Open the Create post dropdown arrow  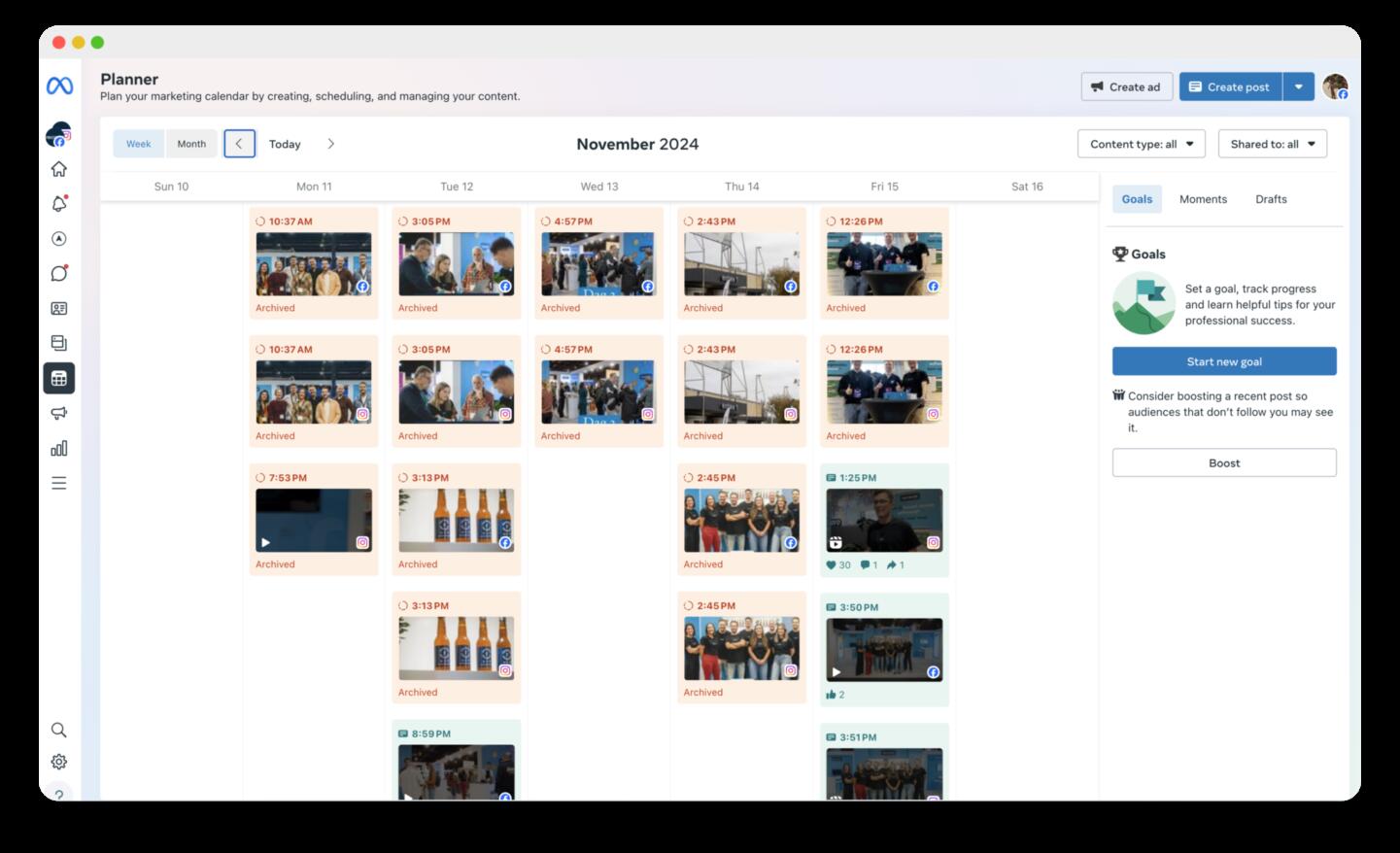[x=1299, y=86]
